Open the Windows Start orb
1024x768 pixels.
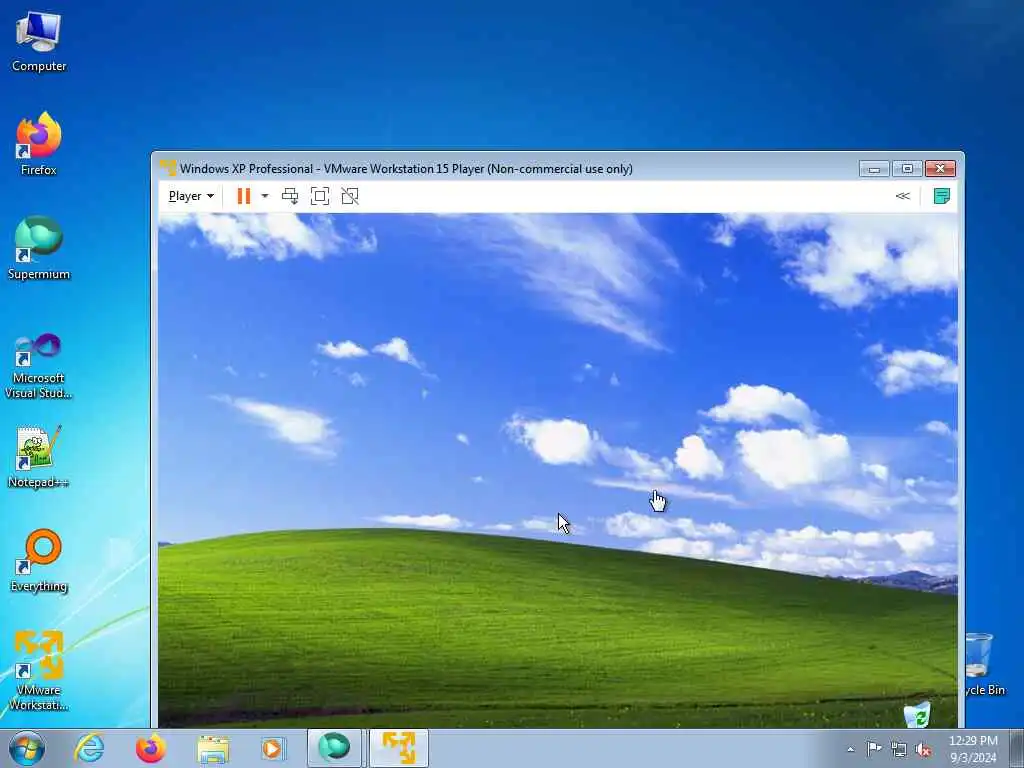(27, 748)
